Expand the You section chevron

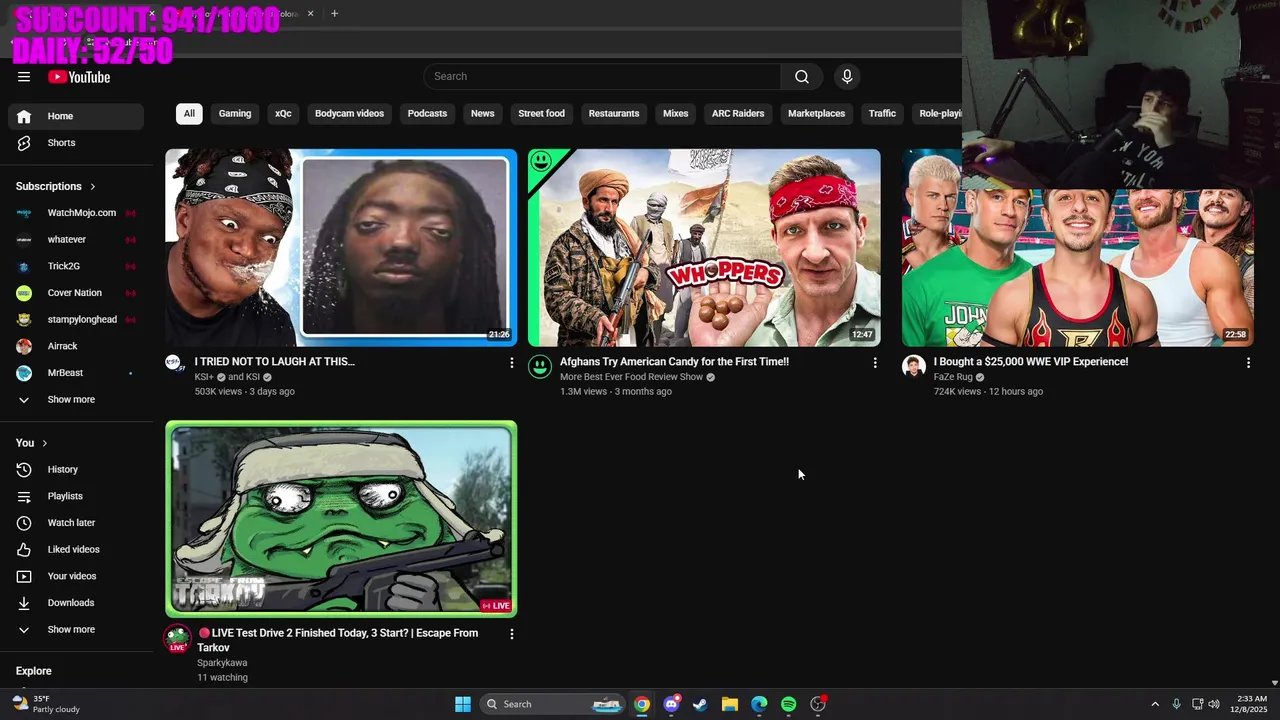tap(44, 443)
